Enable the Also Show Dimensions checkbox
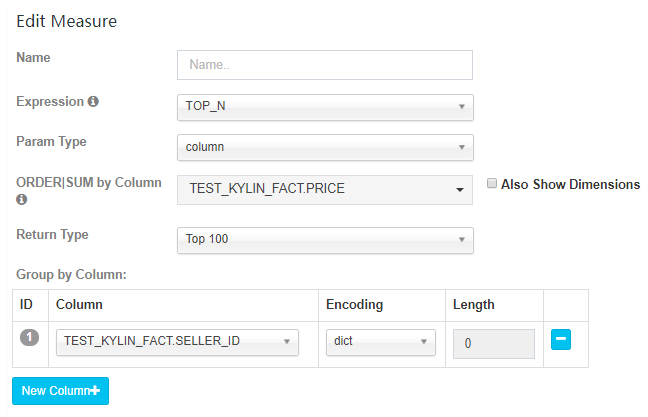 click(x=492, y=184)
